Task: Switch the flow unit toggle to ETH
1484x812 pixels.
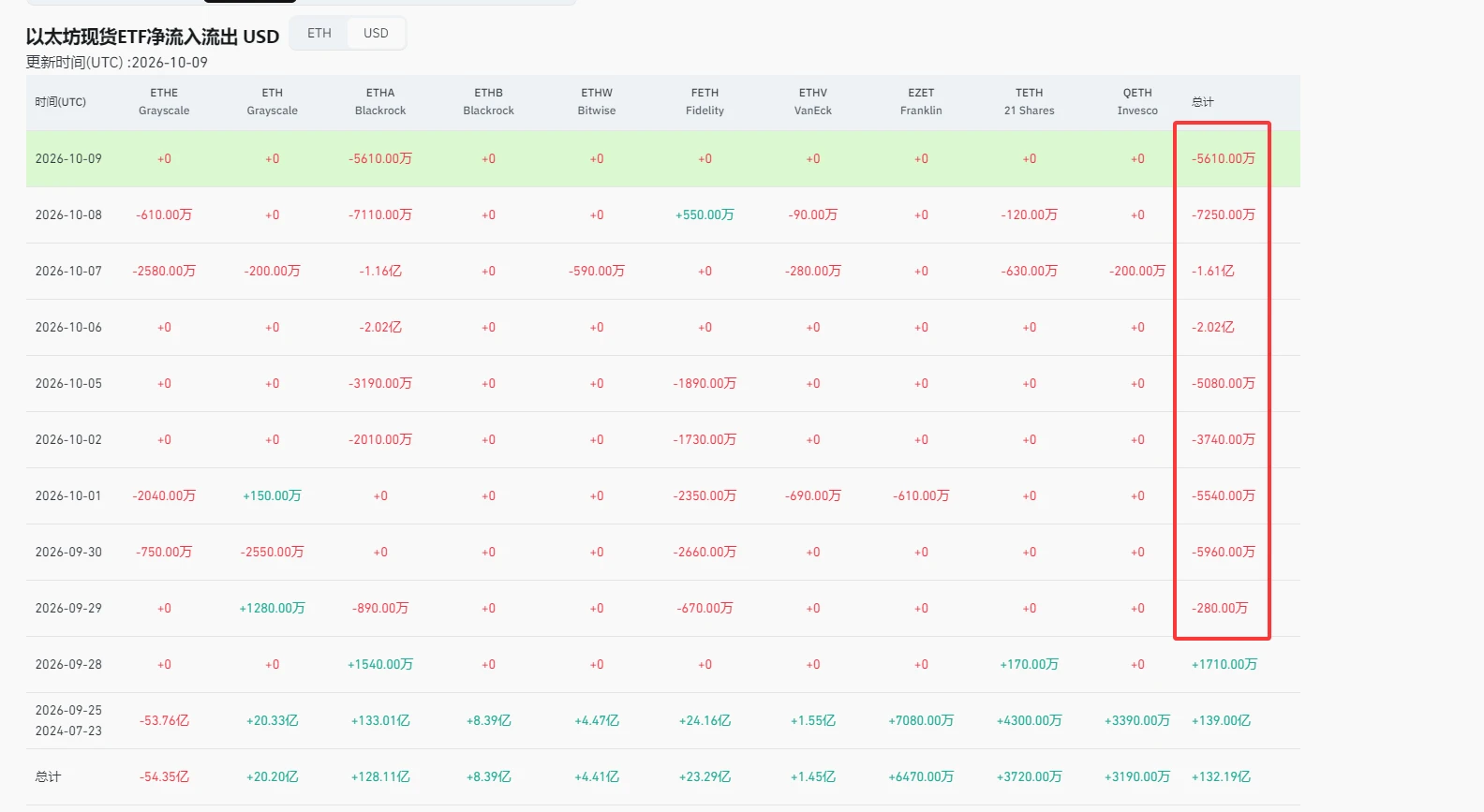Action: tap(319, 33)
